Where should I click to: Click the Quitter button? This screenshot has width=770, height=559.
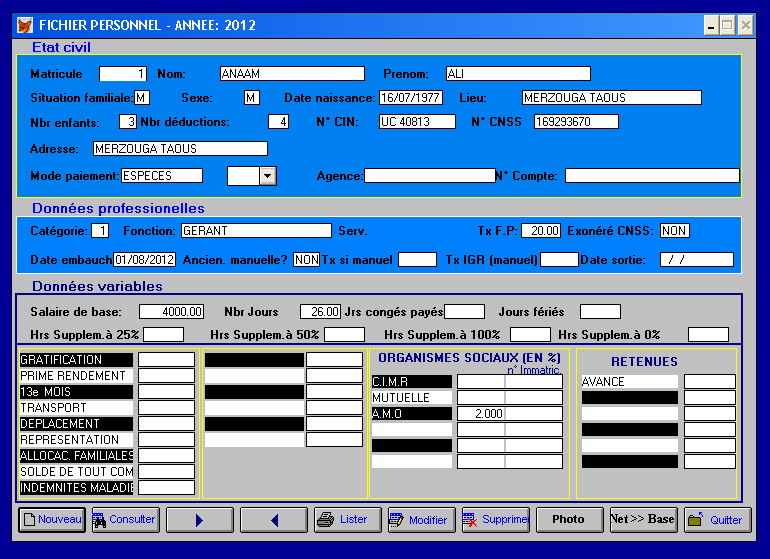(x=718, y=520)
